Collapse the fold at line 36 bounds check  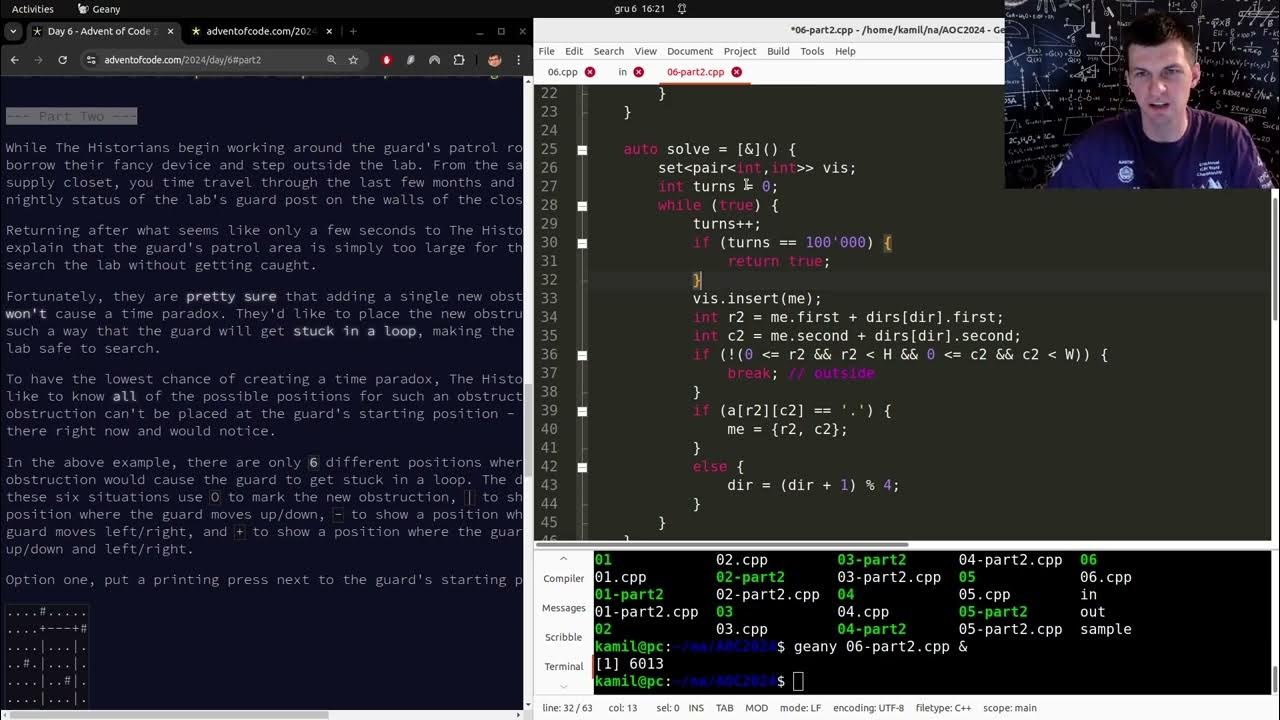582,355
